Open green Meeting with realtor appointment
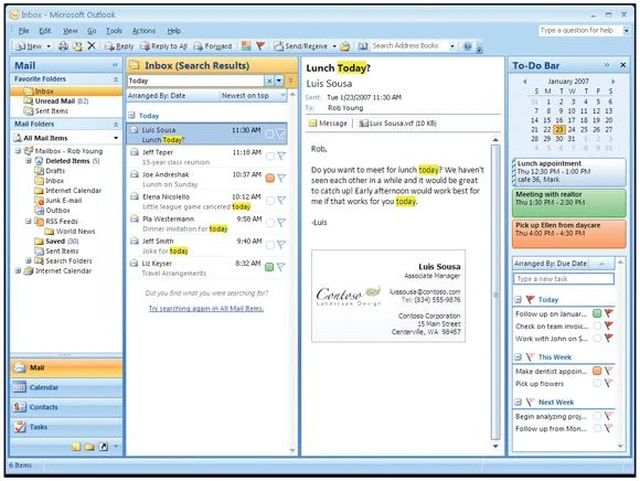The width and height of the screenshot is (640, 481). 569,203
